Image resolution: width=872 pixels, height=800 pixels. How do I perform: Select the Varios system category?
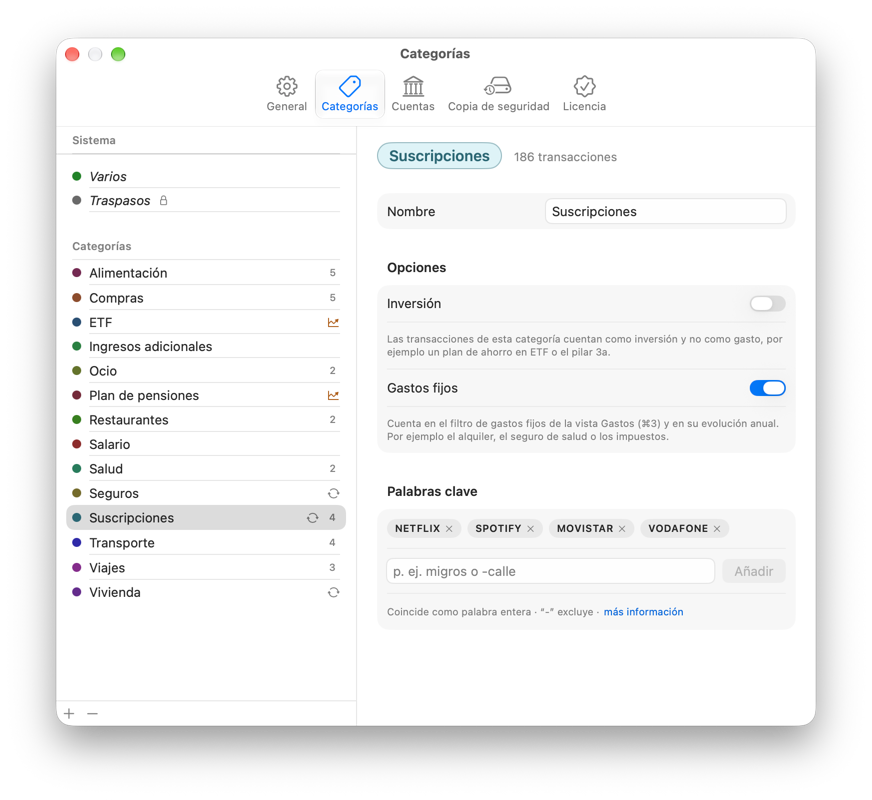pos(206,176)
